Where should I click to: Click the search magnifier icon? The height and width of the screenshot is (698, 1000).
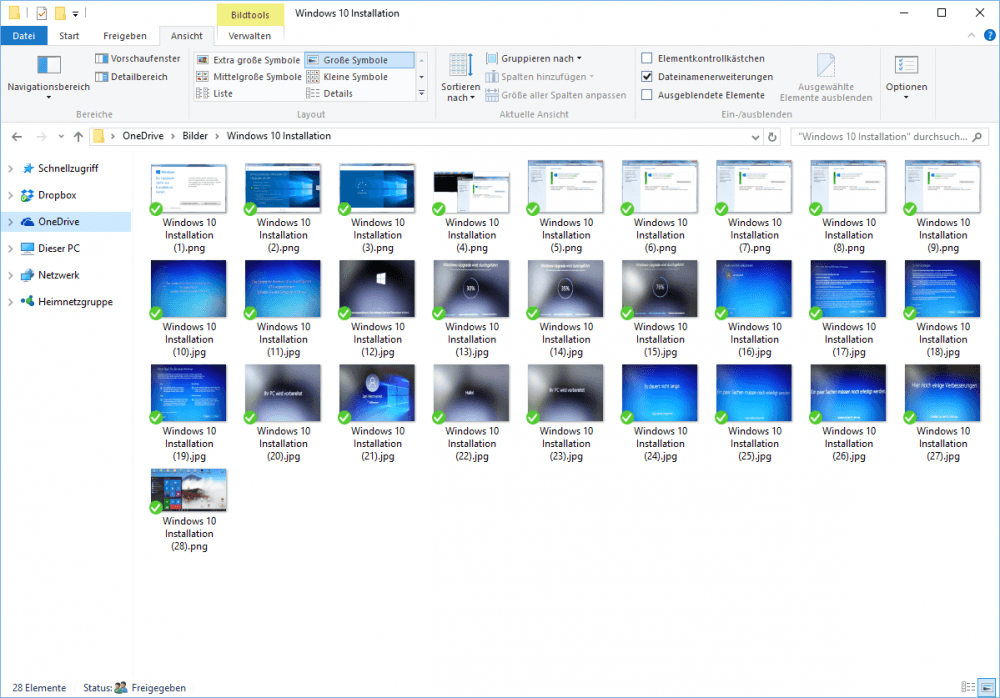(x=976, y=137)
